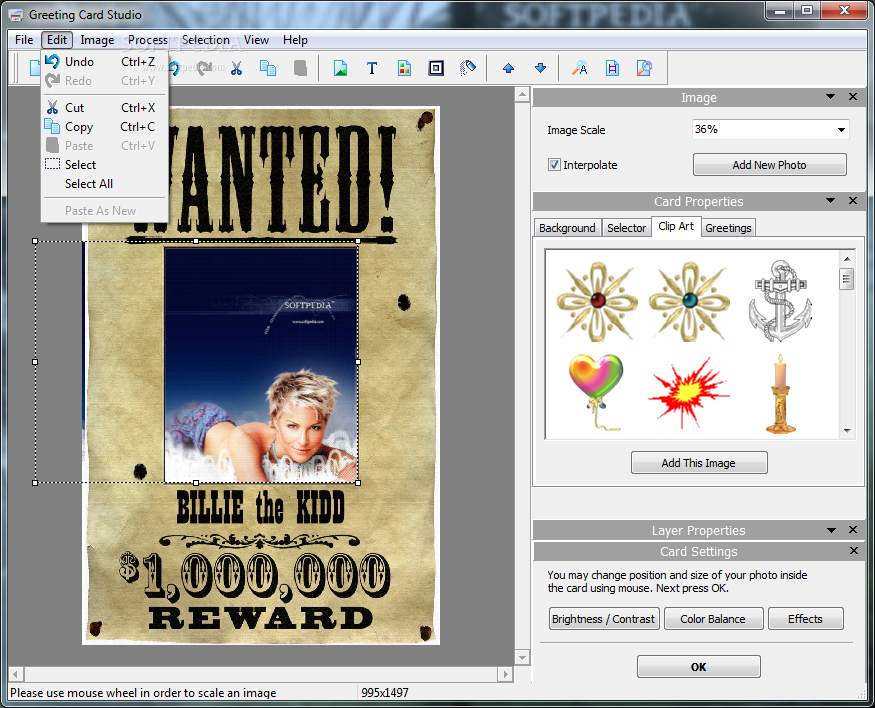Screen dimensions: 875x708
Task: Open the File menu
Action: click(x=24, y=40)
